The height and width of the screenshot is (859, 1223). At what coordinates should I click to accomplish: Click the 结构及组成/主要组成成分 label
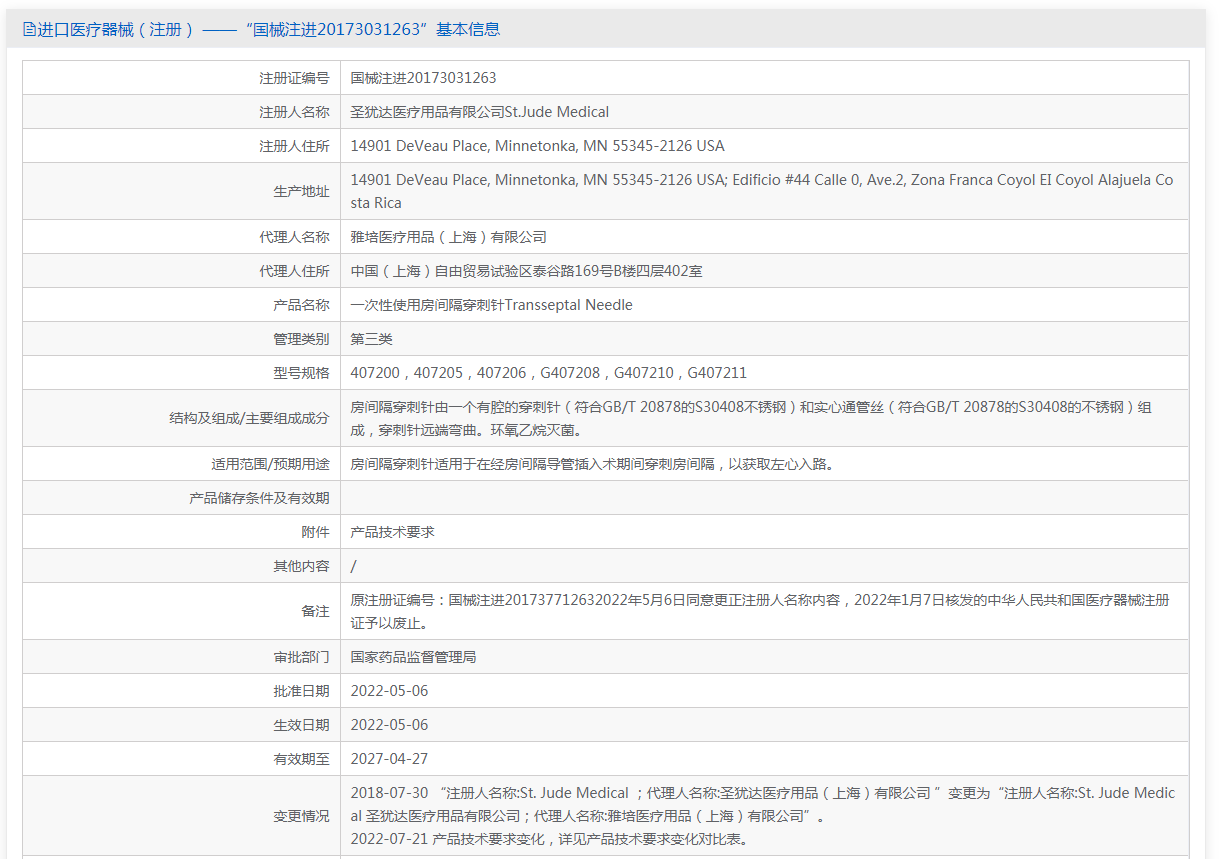249,418
